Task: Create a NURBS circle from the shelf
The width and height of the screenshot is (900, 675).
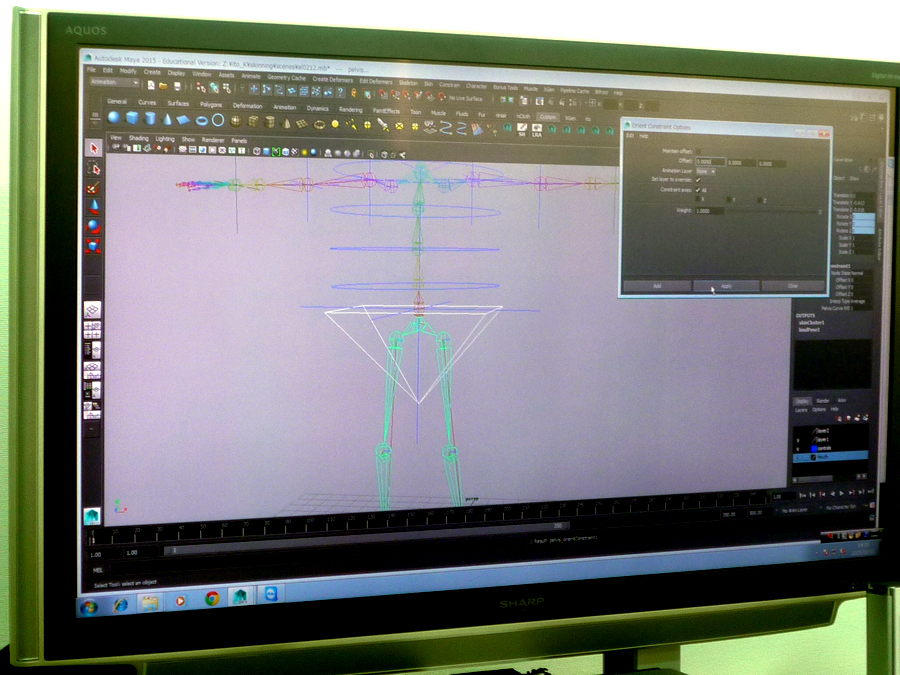Action: click(218, 121)
